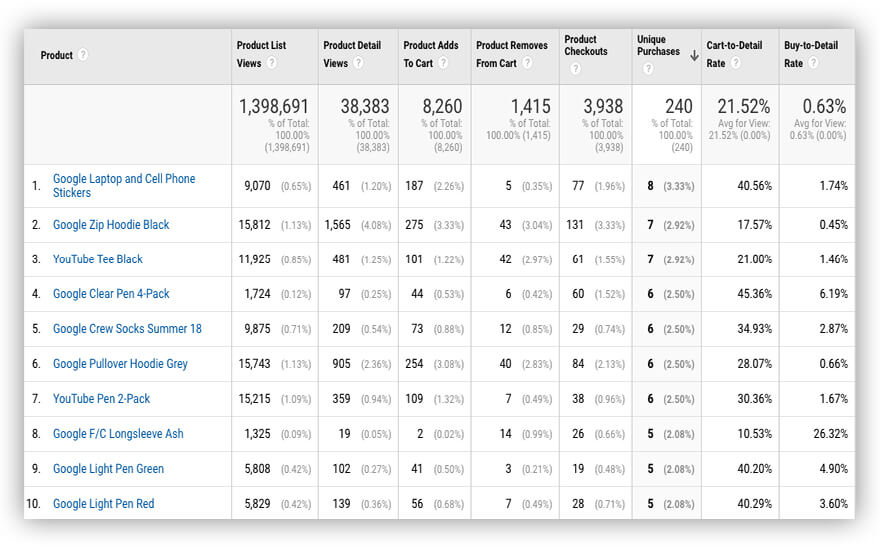Click product checkouts value 131
880x548 pixels.
tap(575, 225)
